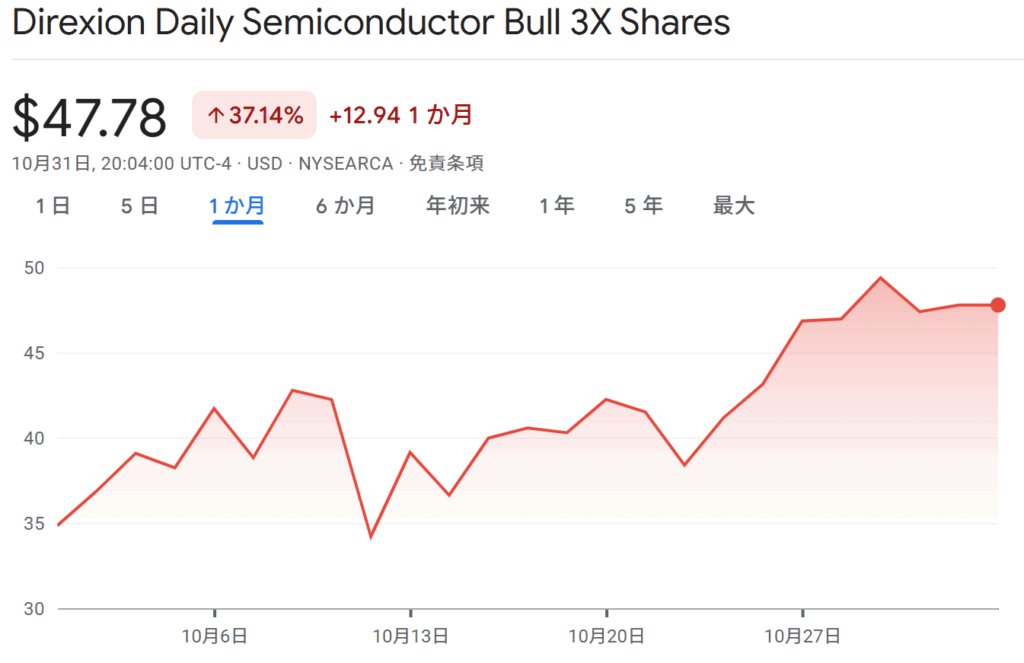The height and width of the screenshot is (663, 1024).
Task: Click the Direxion Daily Semiconductor Bull title
Action: [371, 24]
